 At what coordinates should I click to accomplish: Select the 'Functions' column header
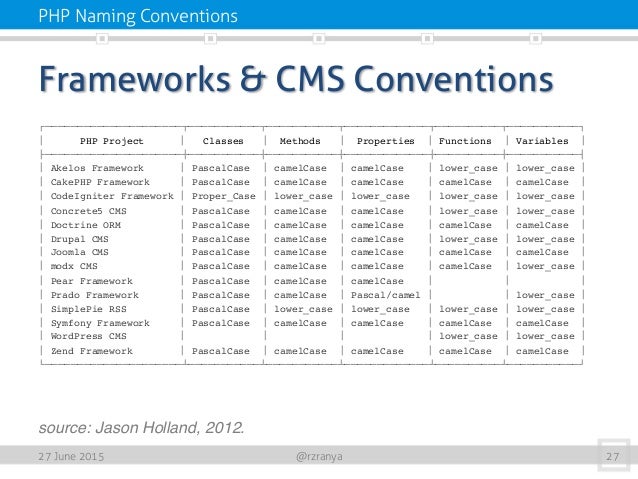[x=465, y=141]
